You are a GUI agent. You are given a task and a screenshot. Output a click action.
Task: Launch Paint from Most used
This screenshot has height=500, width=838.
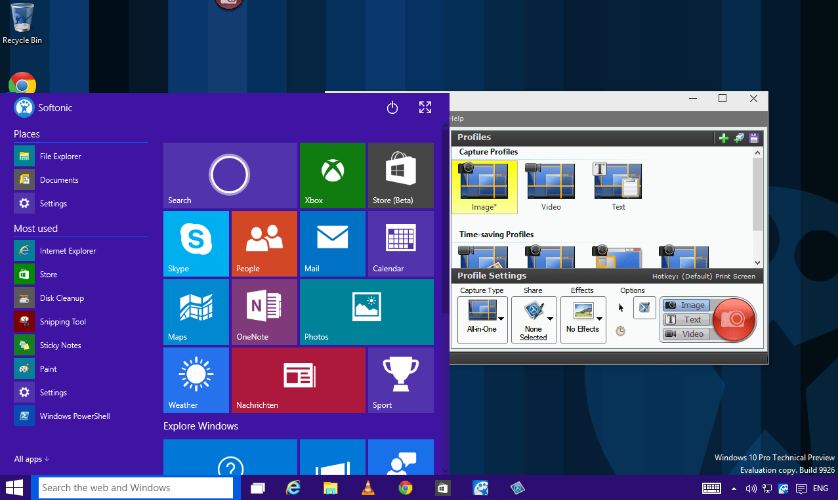coord(80,369)
